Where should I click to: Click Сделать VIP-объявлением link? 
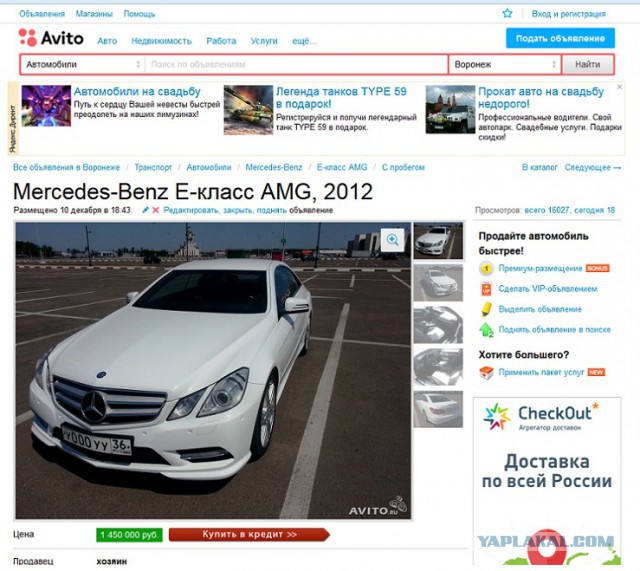(x=548, y=289)
